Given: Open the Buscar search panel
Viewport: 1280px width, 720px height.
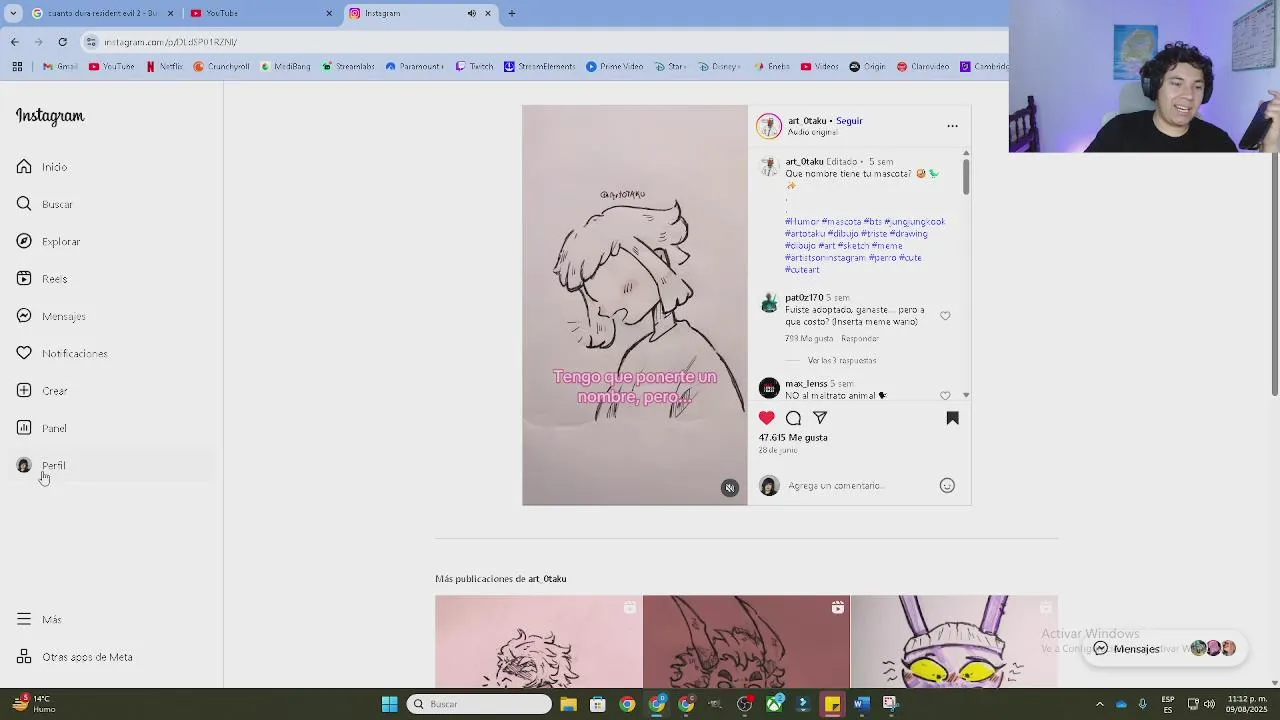Looking at the screenshot, I should 45,204.
